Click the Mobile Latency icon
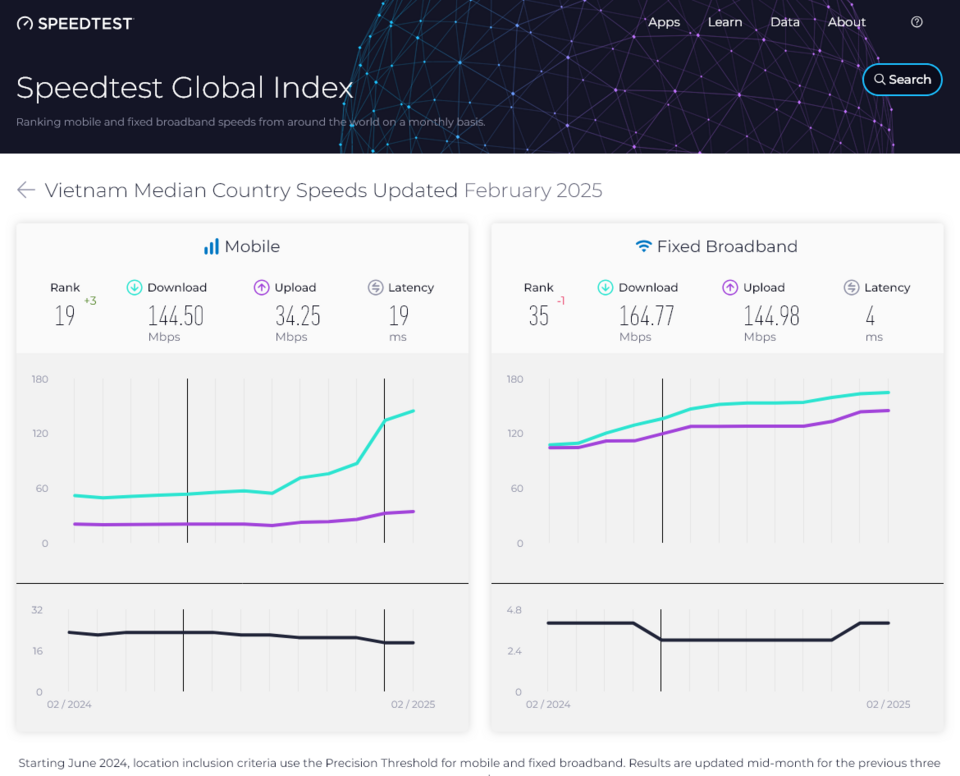 [x=375, y=287]
